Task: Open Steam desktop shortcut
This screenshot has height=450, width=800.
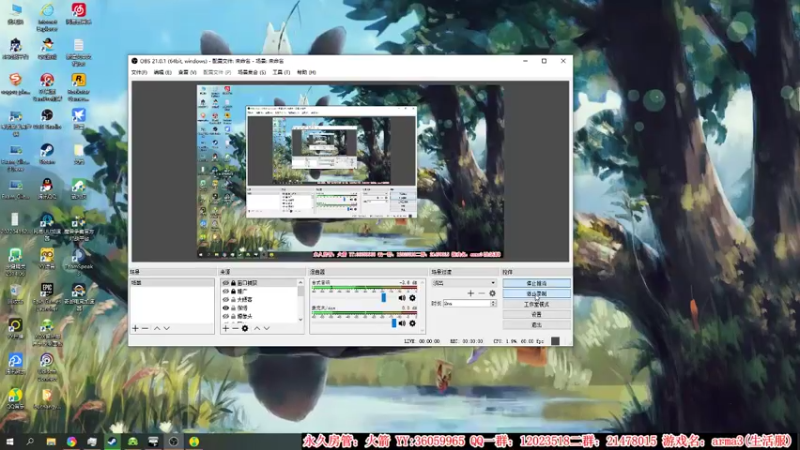Action: [x=47, y=153]
